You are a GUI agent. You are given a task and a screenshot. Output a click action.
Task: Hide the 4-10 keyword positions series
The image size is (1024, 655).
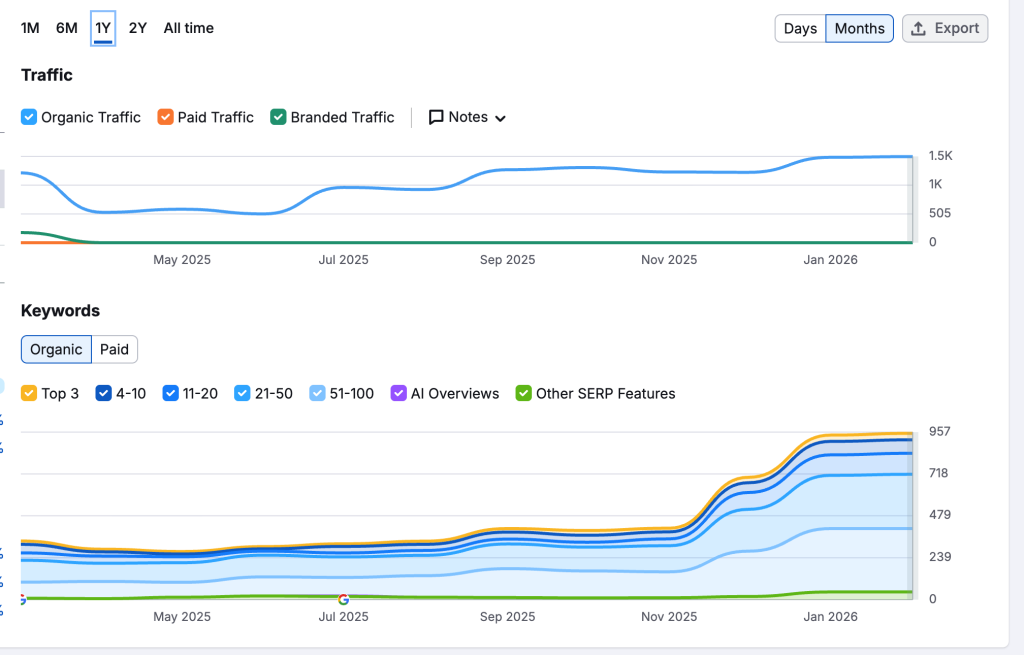coord(103,393)
